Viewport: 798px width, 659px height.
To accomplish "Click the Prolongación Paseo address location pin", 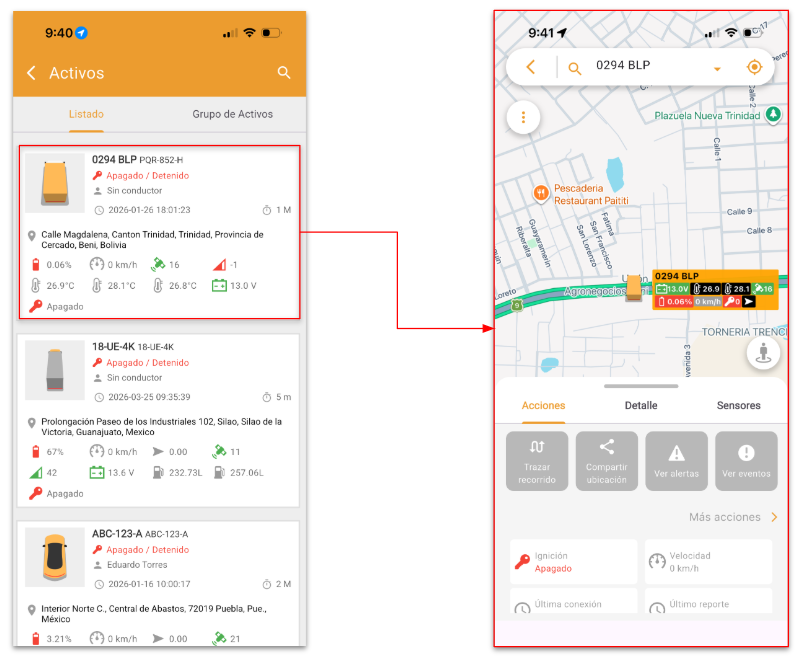I will [32, 423].
